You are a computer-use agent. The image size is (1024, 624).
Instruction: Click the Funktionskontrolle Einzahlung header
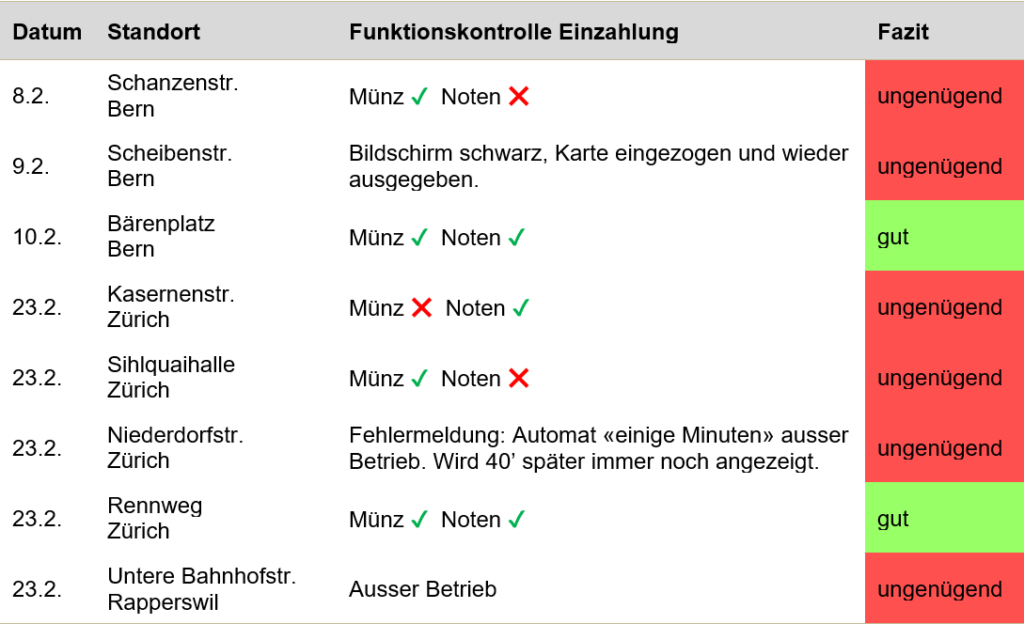click(x=514, y=32)
